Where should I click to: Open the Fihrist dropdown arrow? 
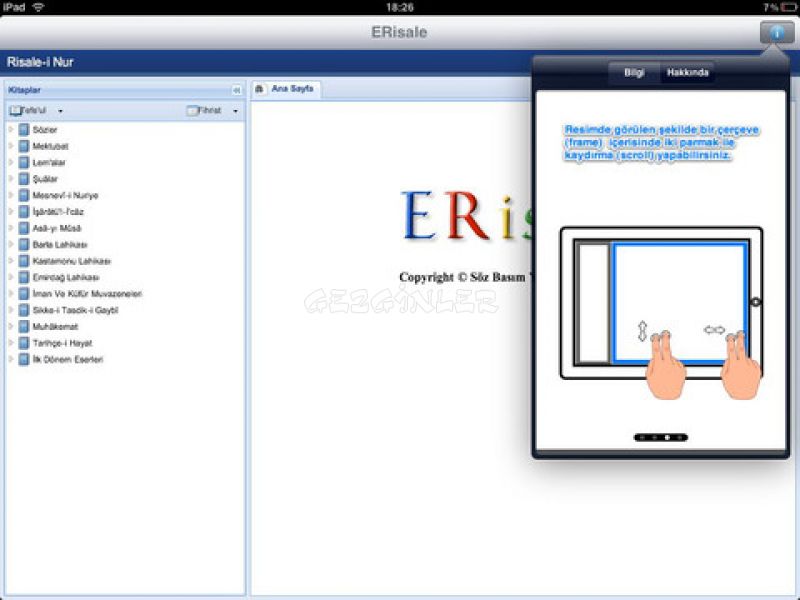[235, 111]
